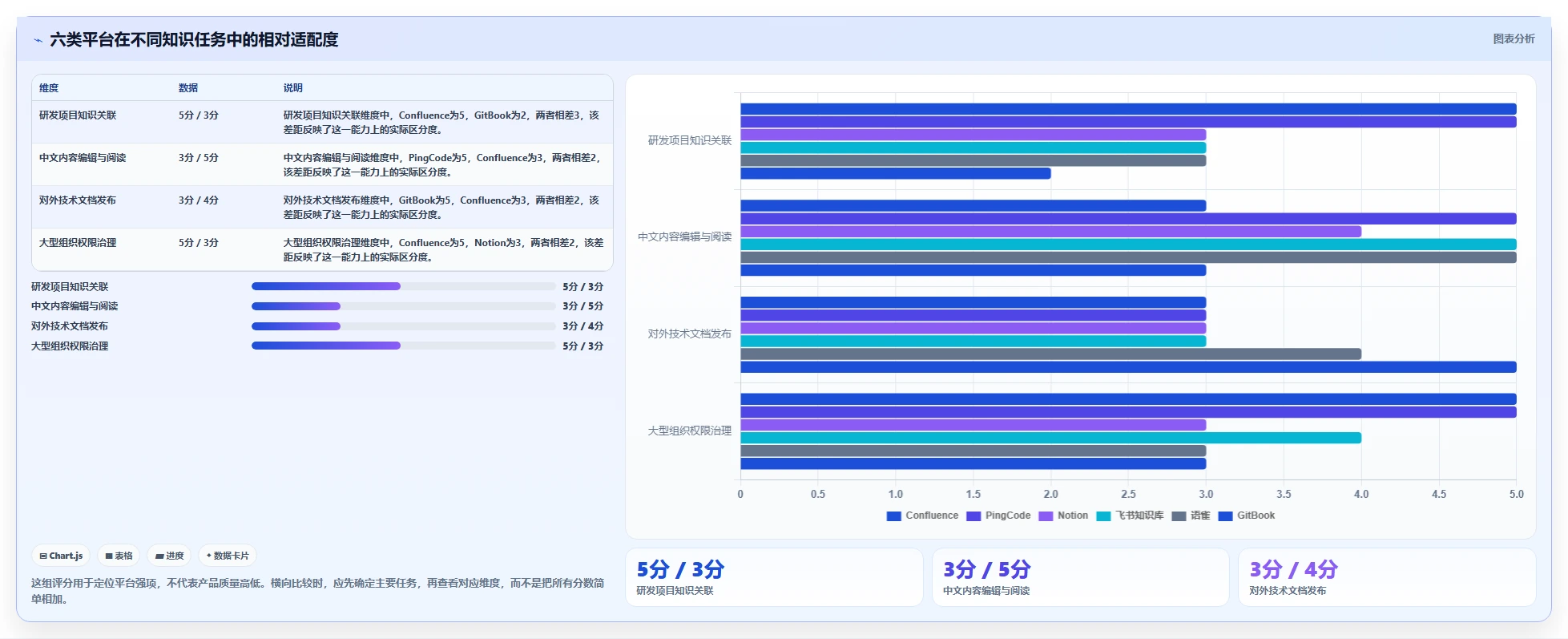The height and width of the screenshot is (639, 1568).
Task: Select the footer note starting 这组评分用于定位平台强项
Action: pos(317,591)
